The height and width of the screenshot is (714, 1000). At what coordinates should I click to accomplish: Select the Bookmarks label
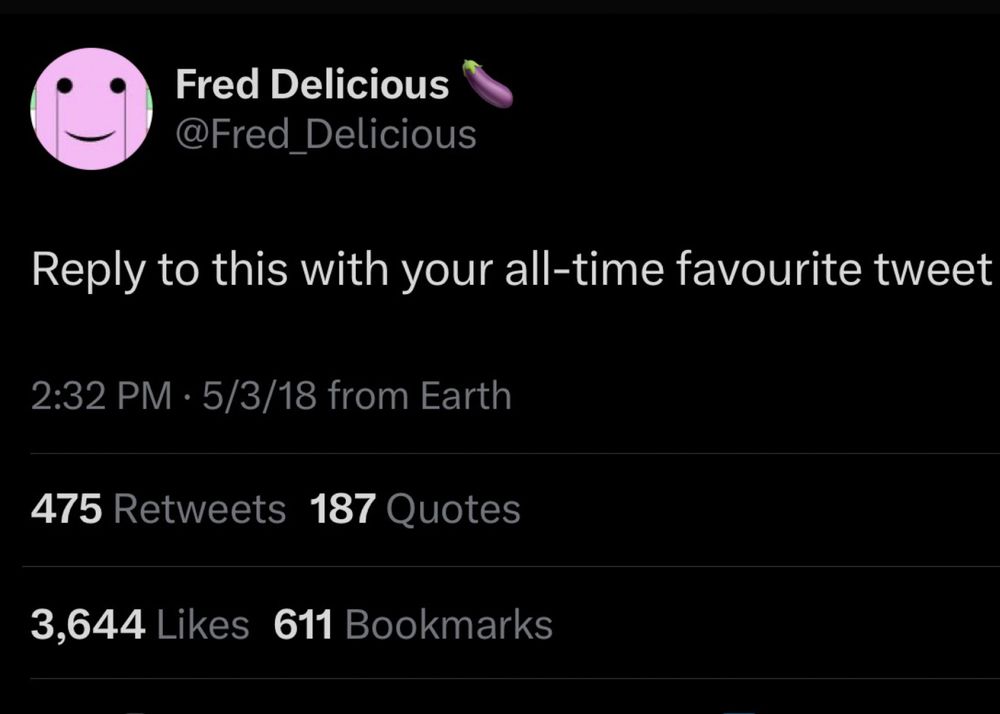click(448, 625)
